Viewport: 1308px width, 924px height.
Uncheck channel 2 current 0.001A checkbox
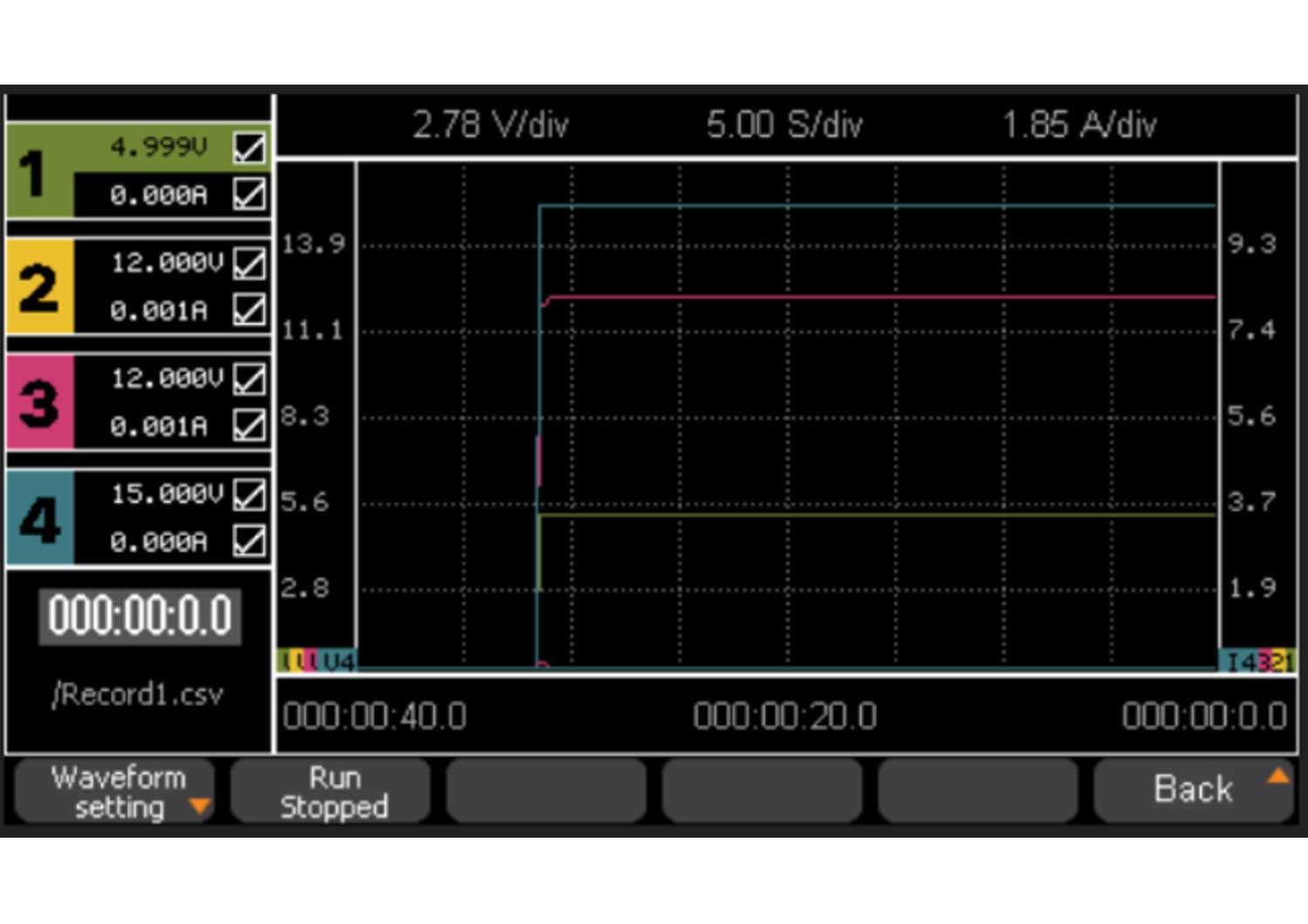point(249,310)
